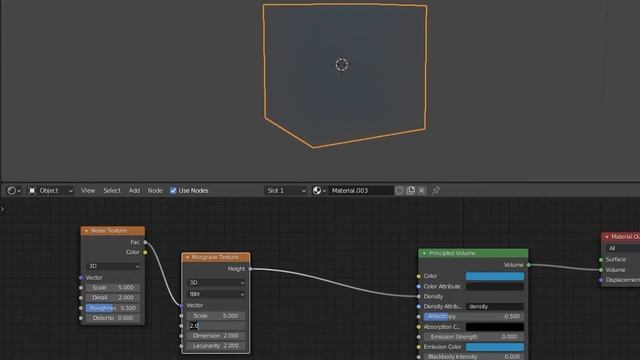This screenshot has width=640, height=360.
Task: Collapse the Material Output node
Action: click(607, 237)
